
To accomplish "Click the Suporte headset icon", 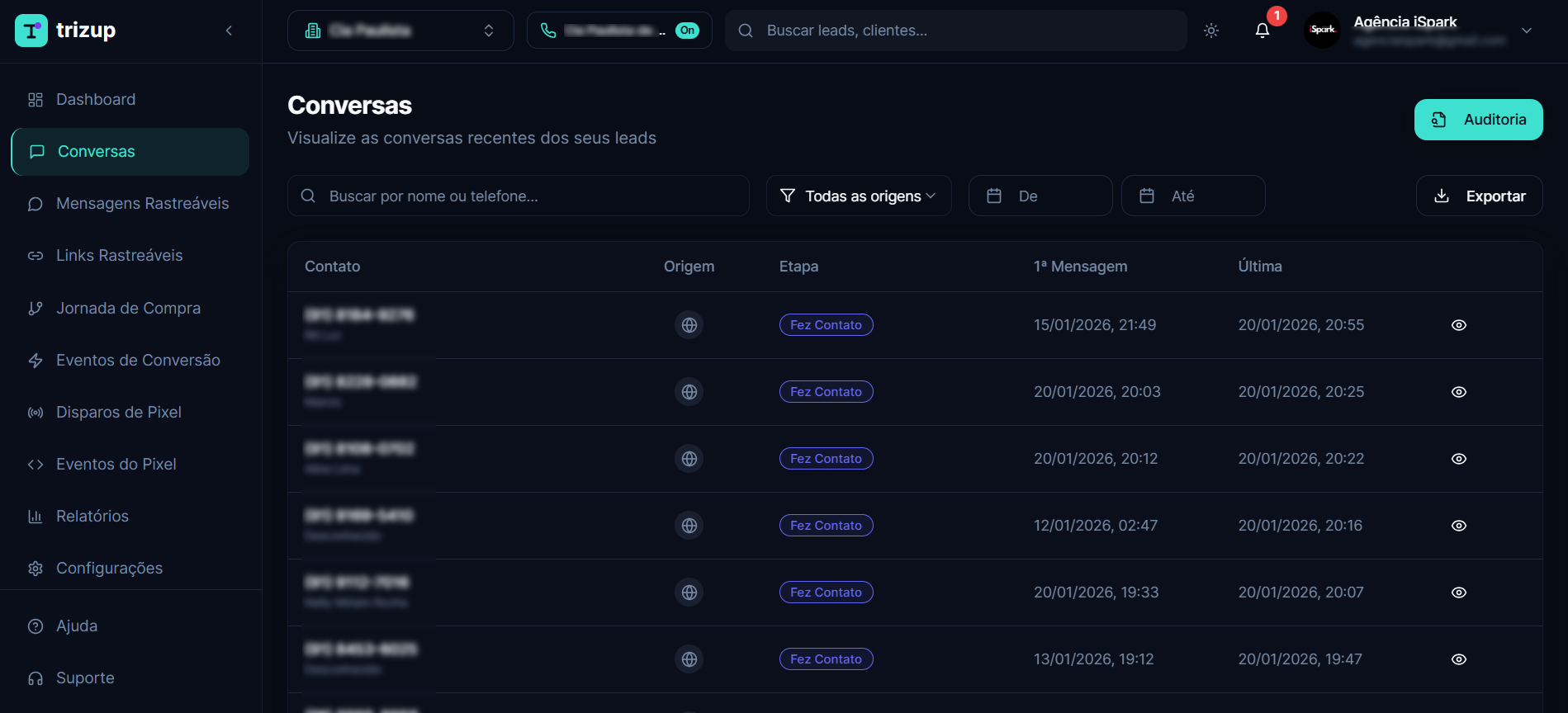I will [36, 678].
